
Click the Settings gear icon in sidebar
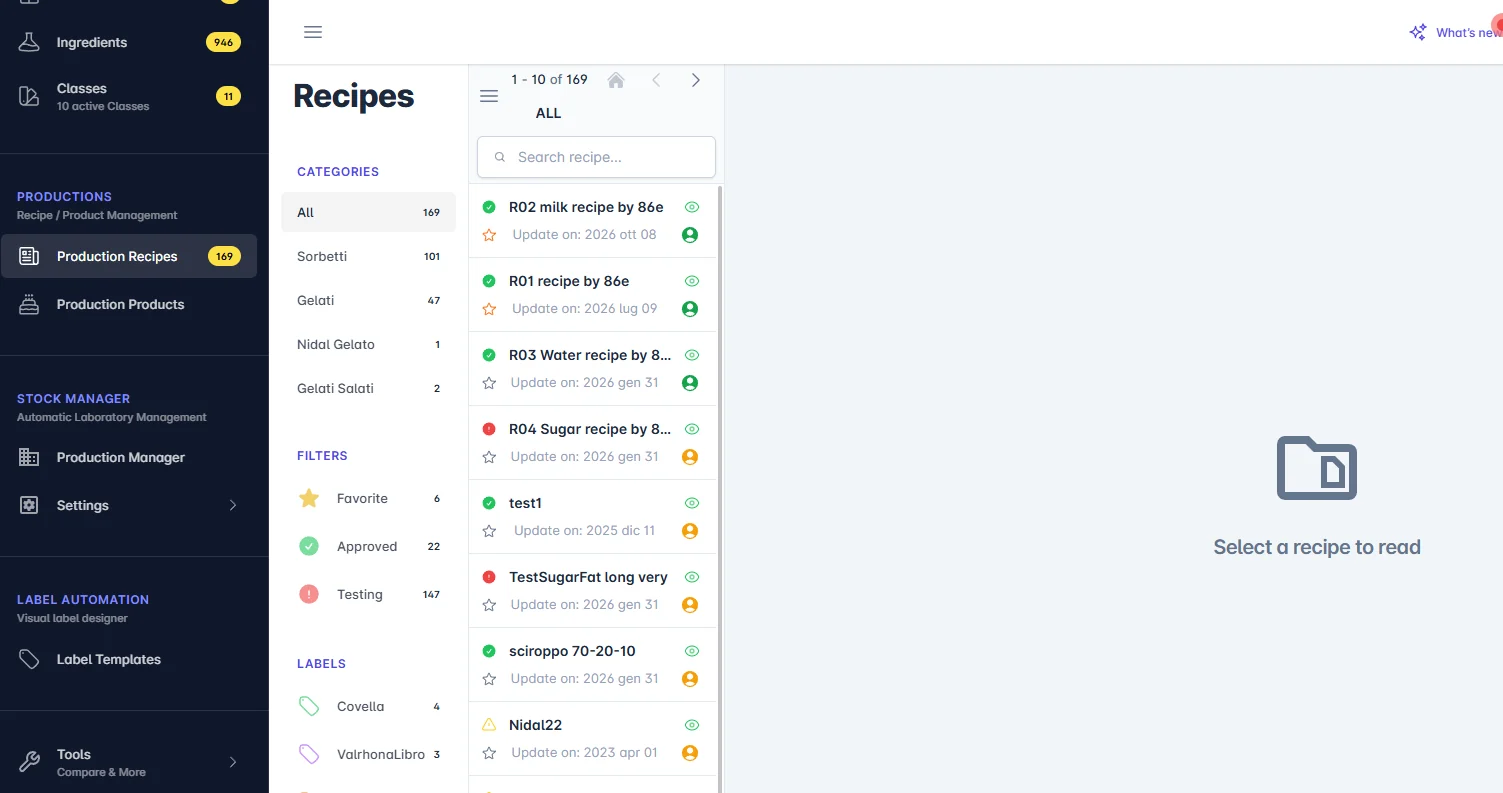point(29,505)
